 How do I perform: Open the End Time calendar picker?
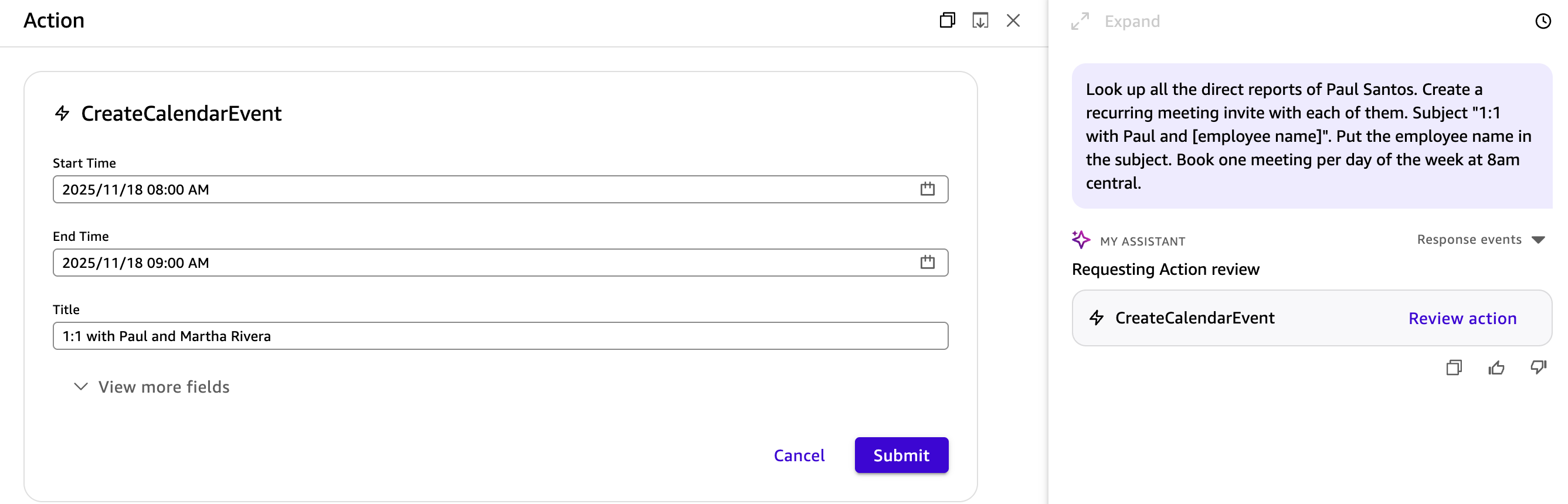(x=927, y=263)
